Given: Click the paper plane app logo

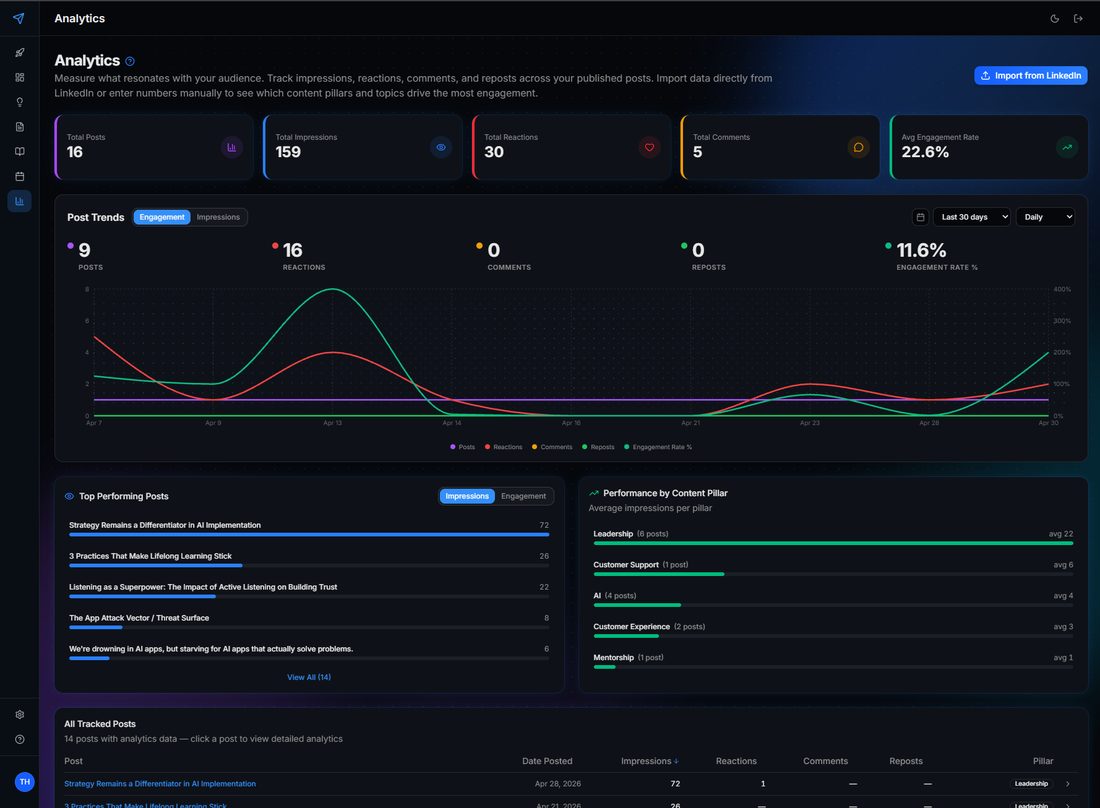Looking at the screenshot, I should 19,18.
